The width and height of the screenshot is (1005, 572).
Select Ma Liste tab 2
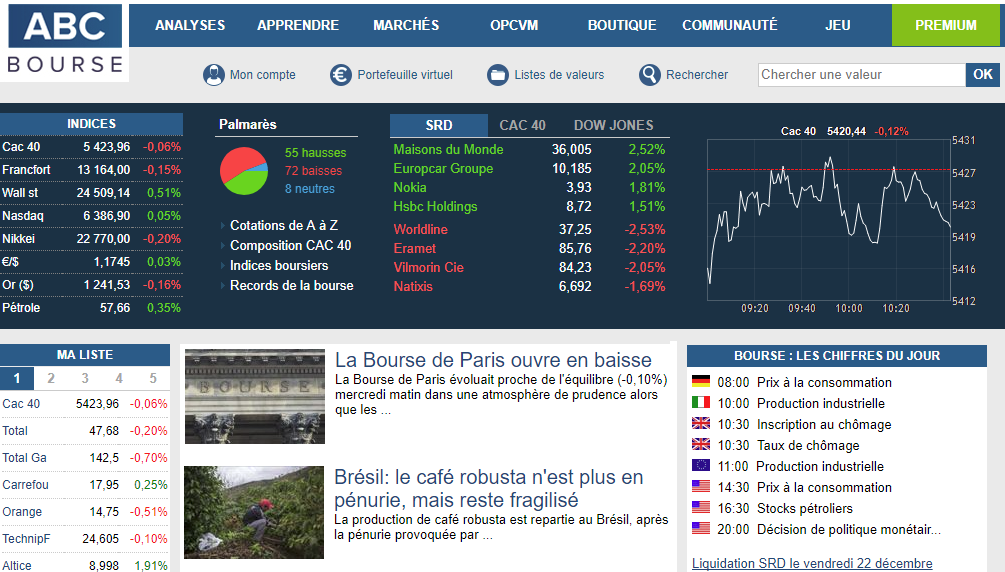coord(51,378)
